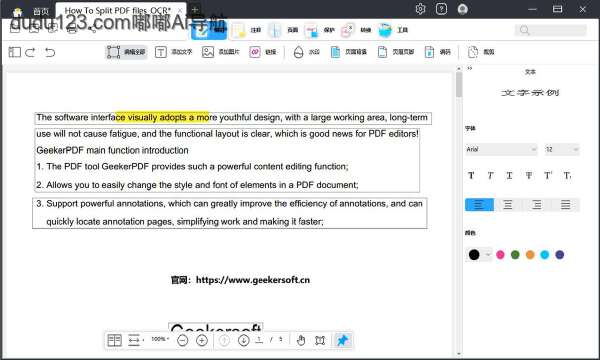Toggle the pin toolbar button
This screenshot has width=600, height=360.
coord(342,340)
